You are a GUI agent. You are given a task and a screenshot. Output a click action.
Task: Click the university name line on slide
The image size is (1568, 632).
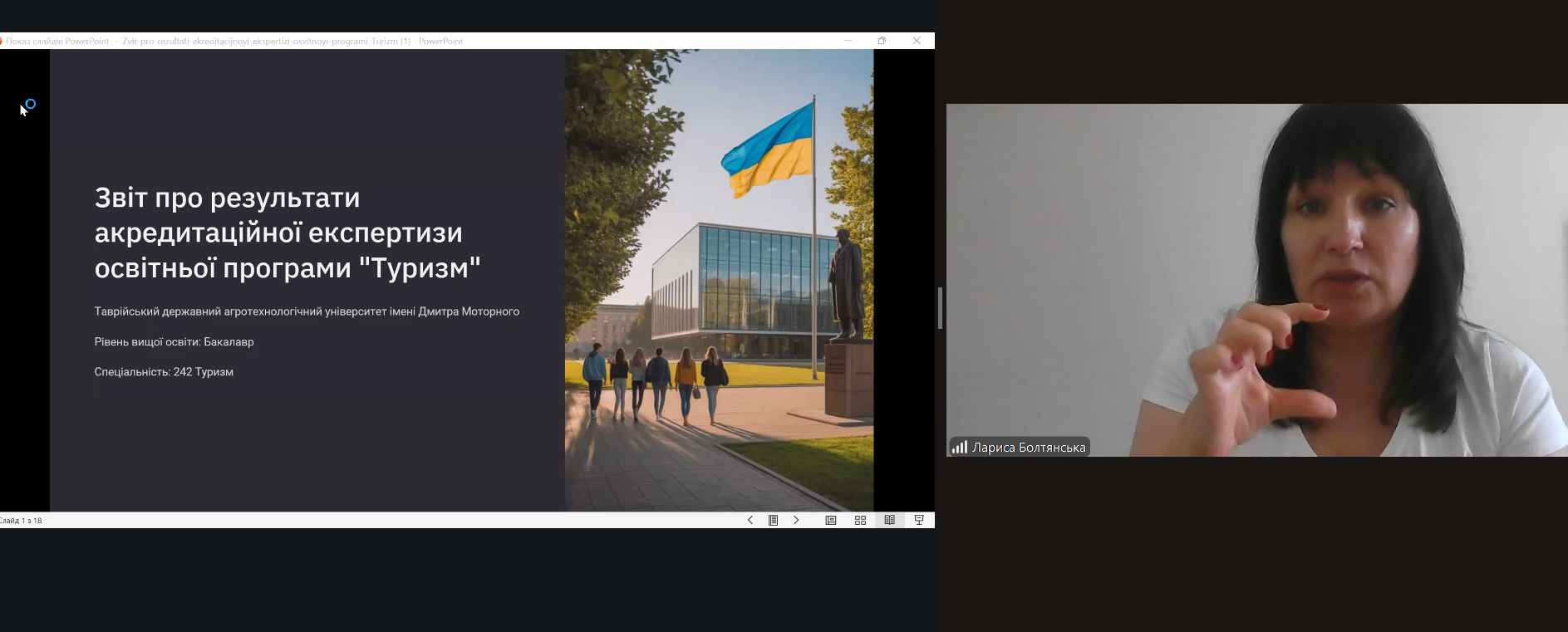(x=307, y=311)
